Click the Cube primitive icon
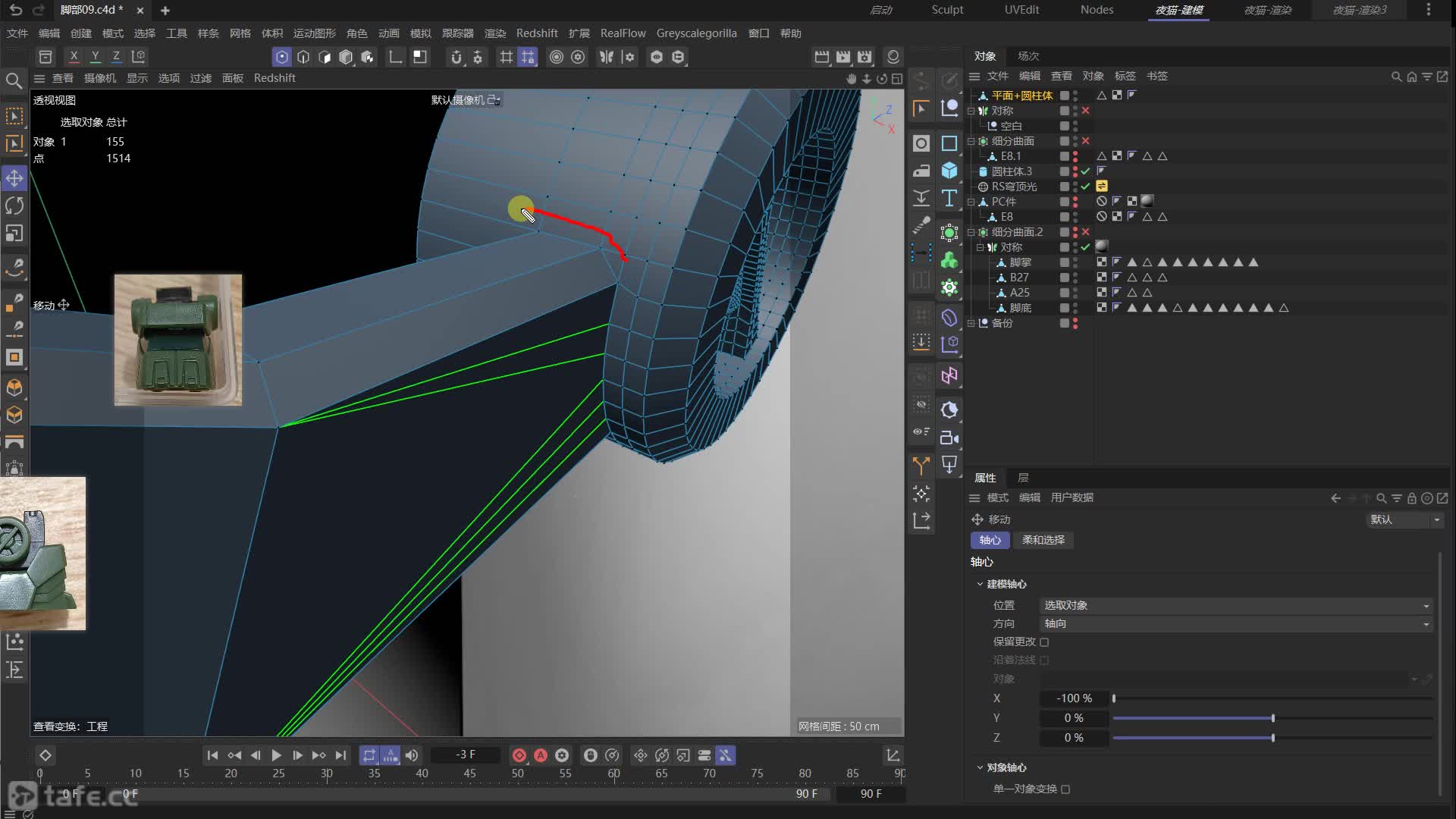 pos(949,171)
